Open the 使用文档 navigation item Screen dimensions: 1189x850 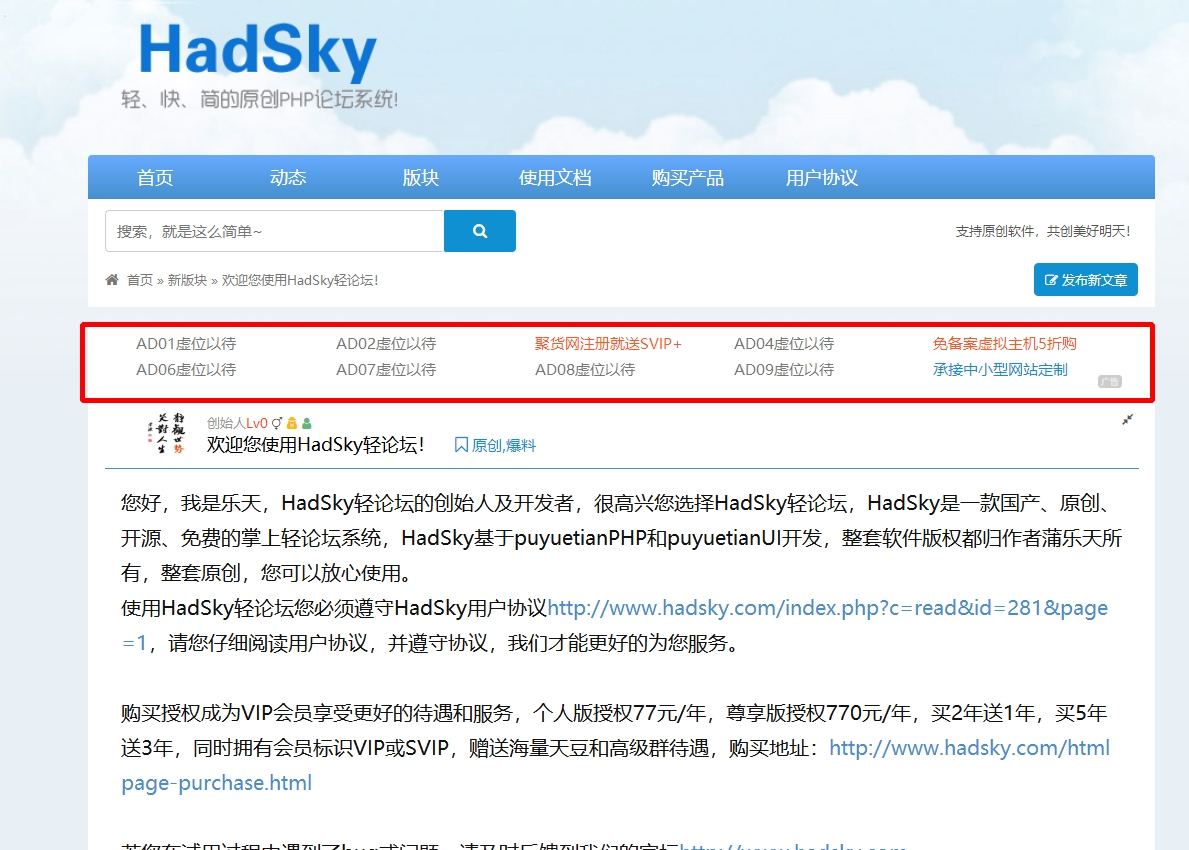(x=555, y=177)
